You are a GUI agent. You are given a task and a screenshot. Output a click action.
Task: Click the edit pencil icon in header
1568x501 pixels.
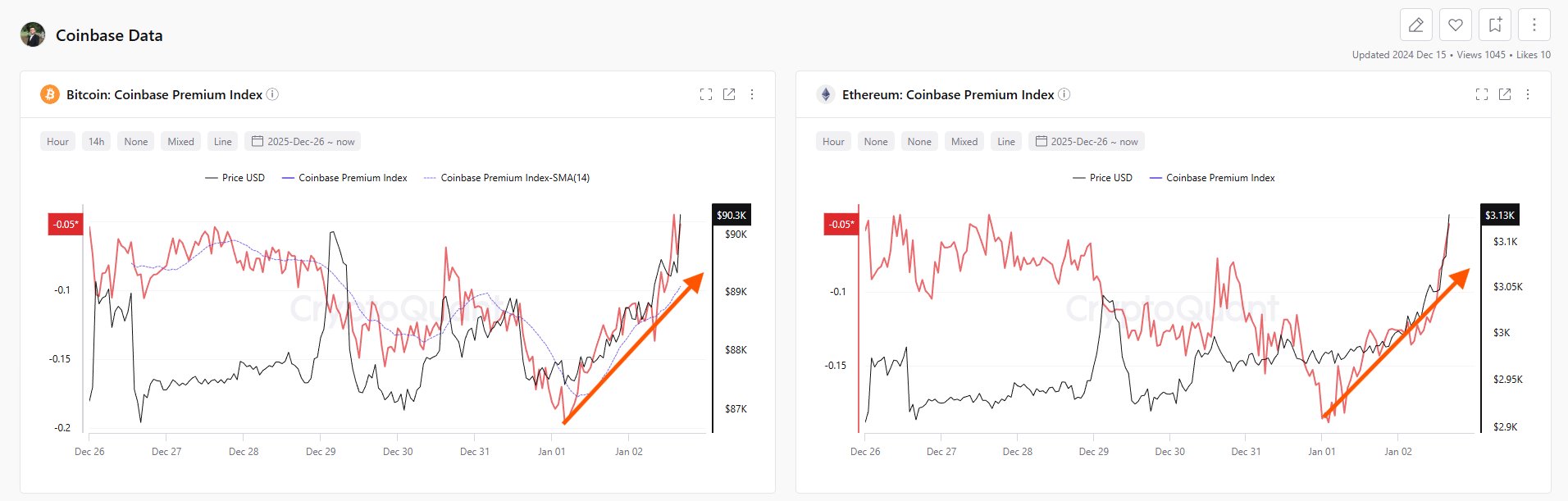[1415, 25]
